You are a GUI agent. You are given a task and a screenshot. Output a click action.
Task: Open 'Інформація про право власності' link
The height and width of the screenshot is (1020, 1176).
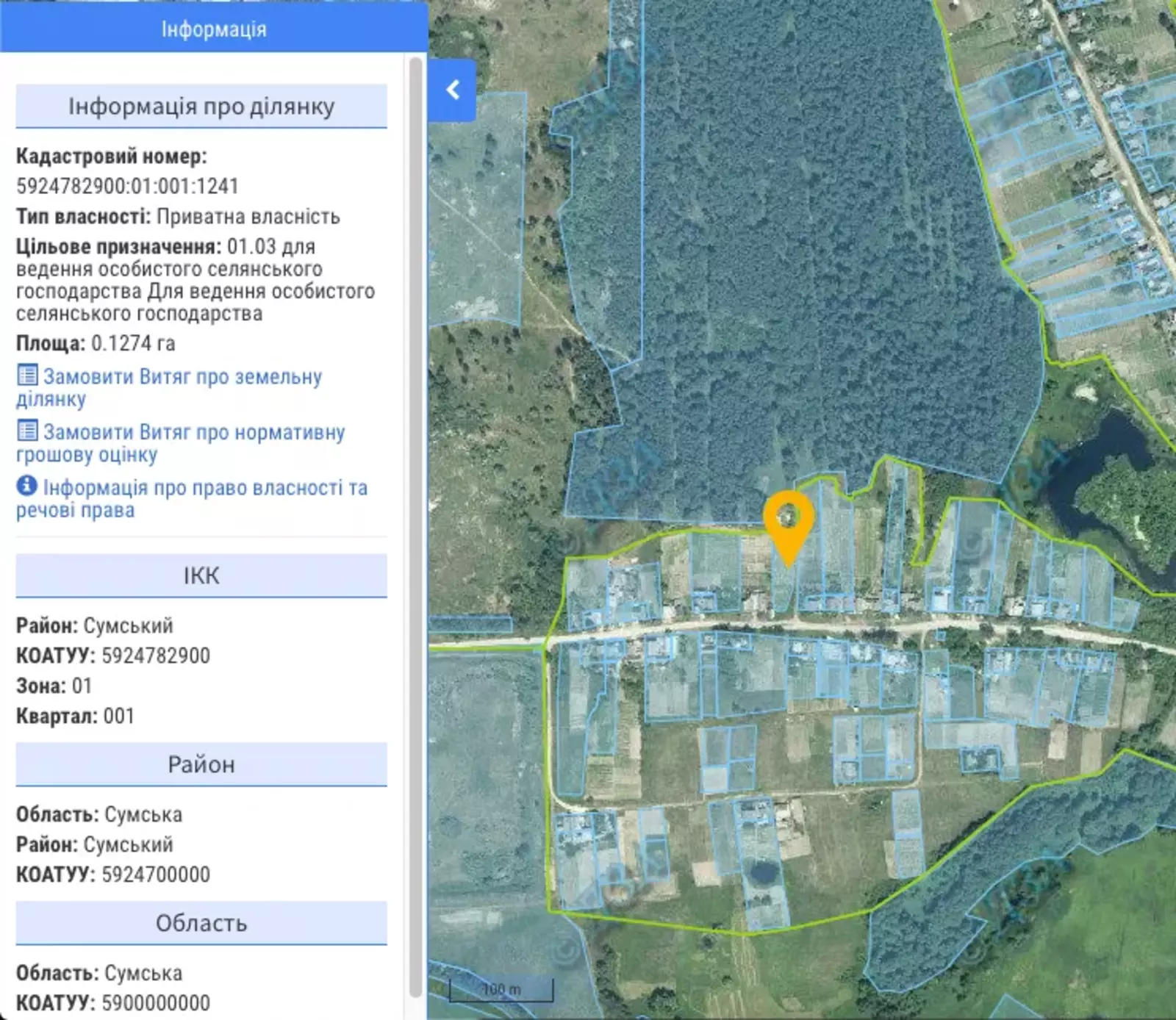[x=204, y=489]
